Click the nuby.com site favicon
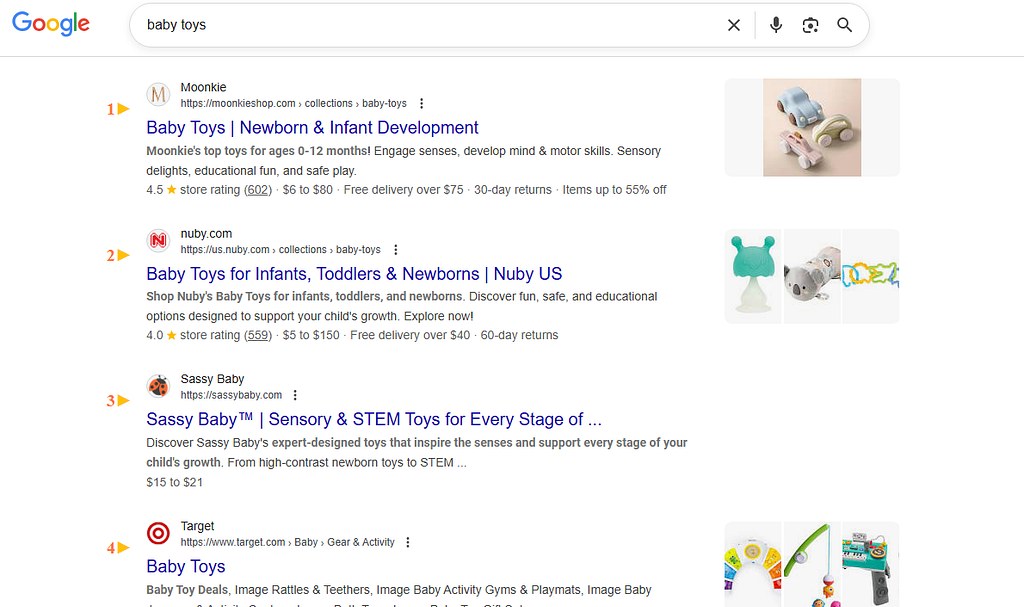The width and height of the screenshot is (1024, 607). 158,241
